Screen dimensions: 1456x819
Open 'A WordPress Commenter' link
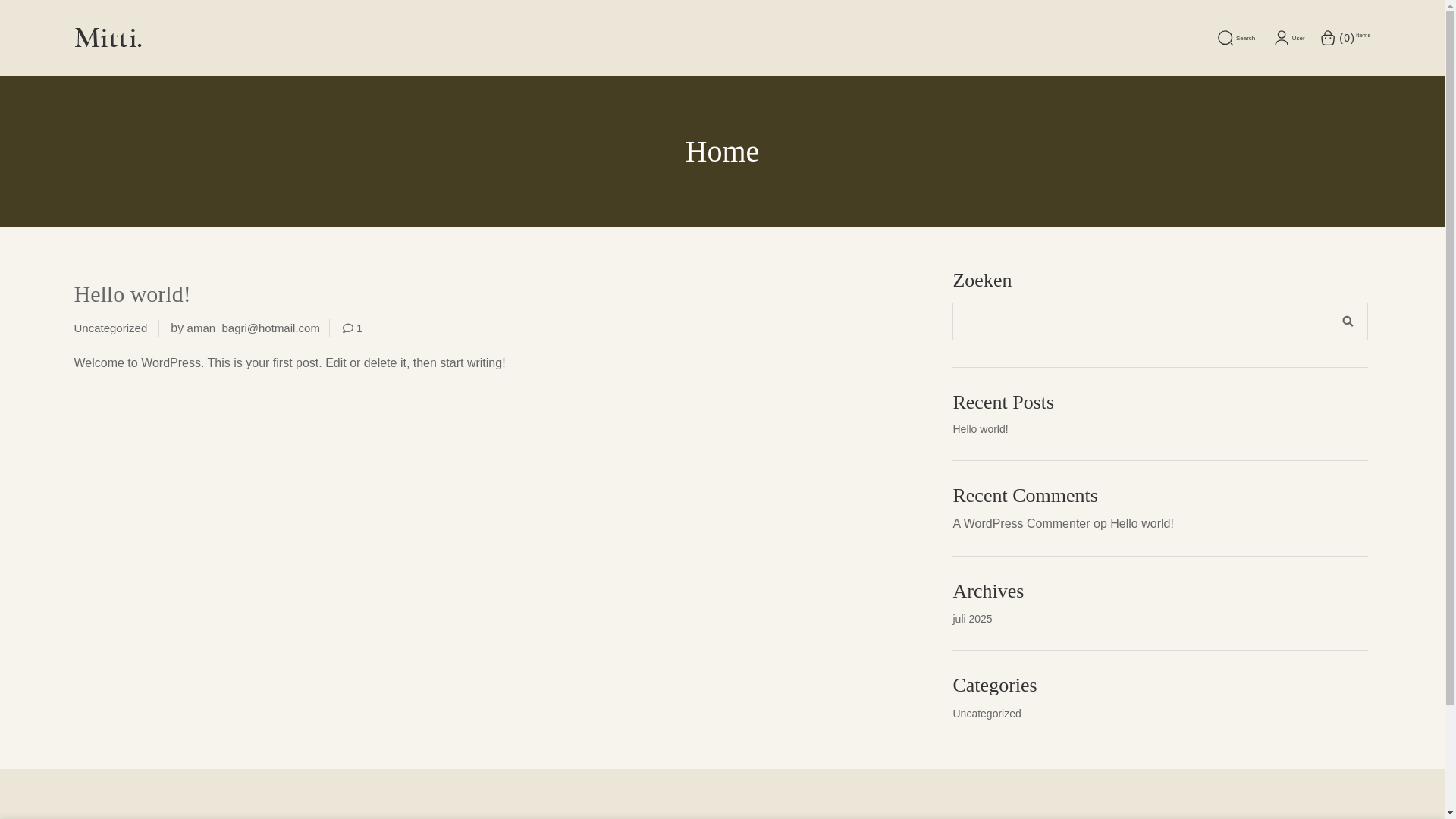tap(1021, 524)
